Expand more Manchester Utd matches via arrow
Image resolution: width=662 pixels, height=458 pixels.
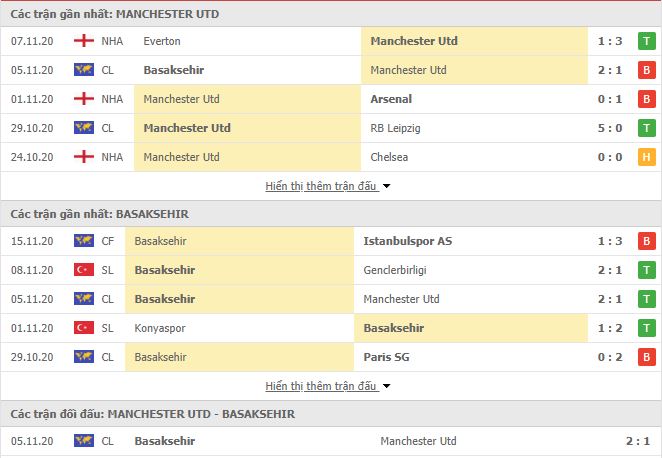coord(386,186)
